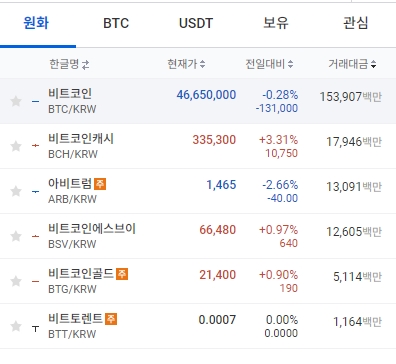The height and width of the screenshot is (364, 396).
Task: Sort list by 거래대금 column arrows
Action: coord(373,64)
